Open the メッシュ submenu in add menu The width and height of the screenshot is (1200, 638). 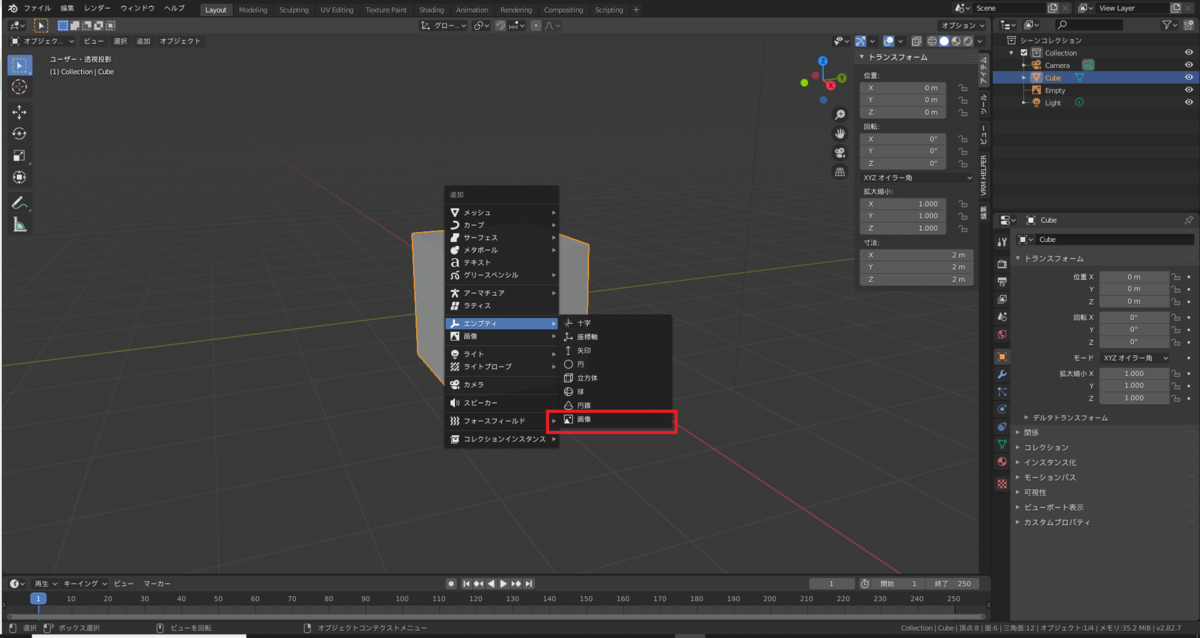coord(502,212)
